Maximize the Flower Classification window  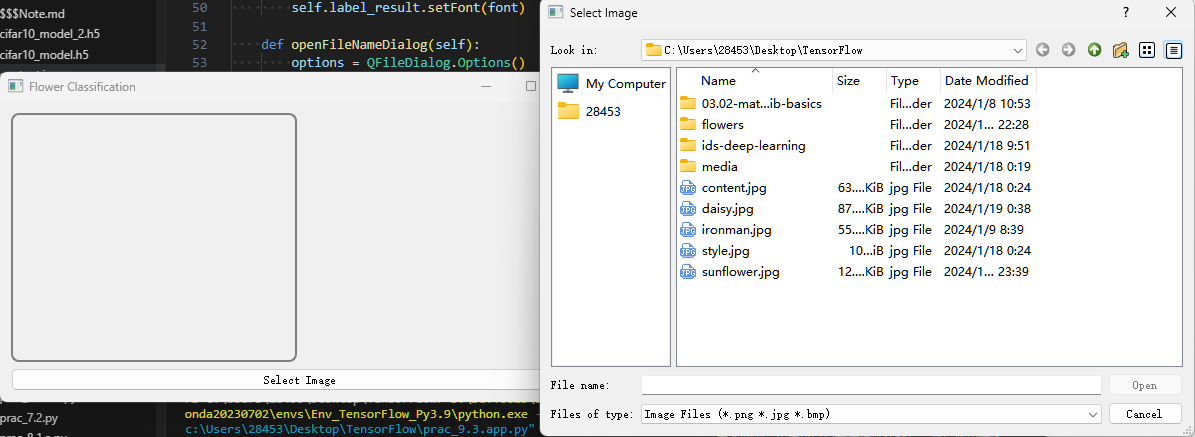tap(531, 86)
